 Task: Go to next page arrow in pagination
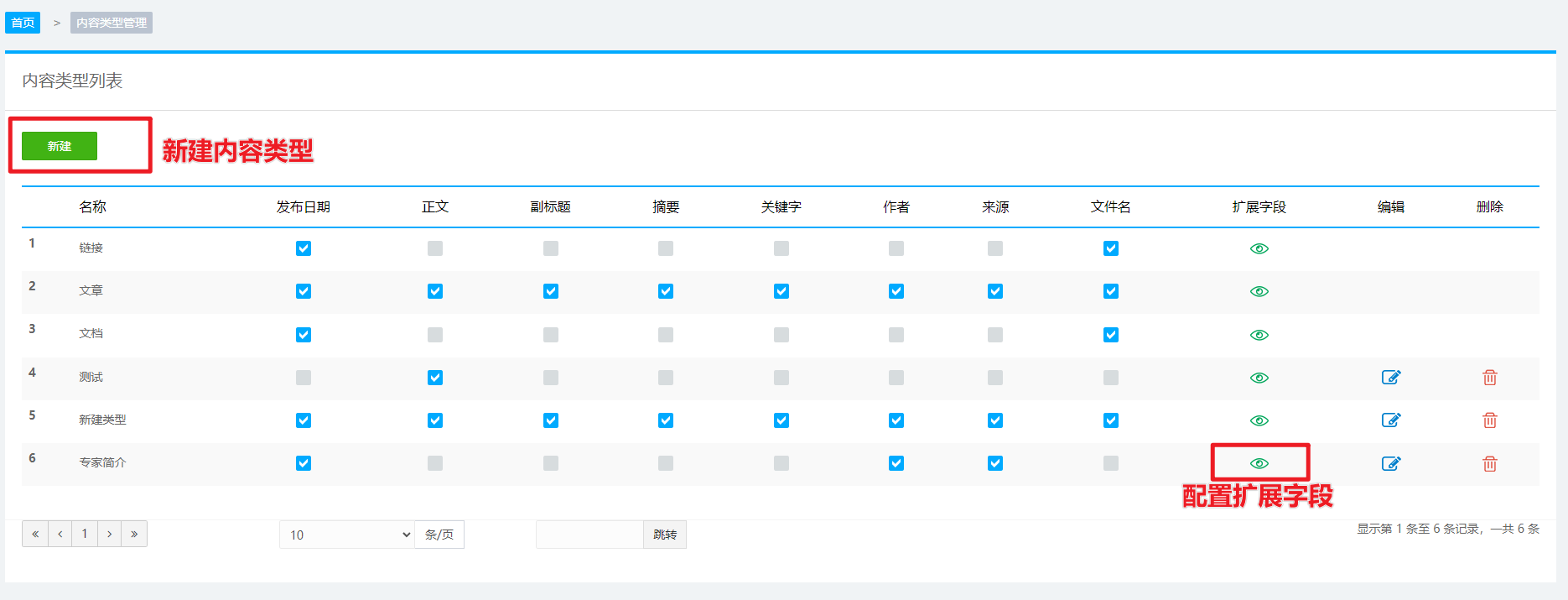tap(109, 534)
